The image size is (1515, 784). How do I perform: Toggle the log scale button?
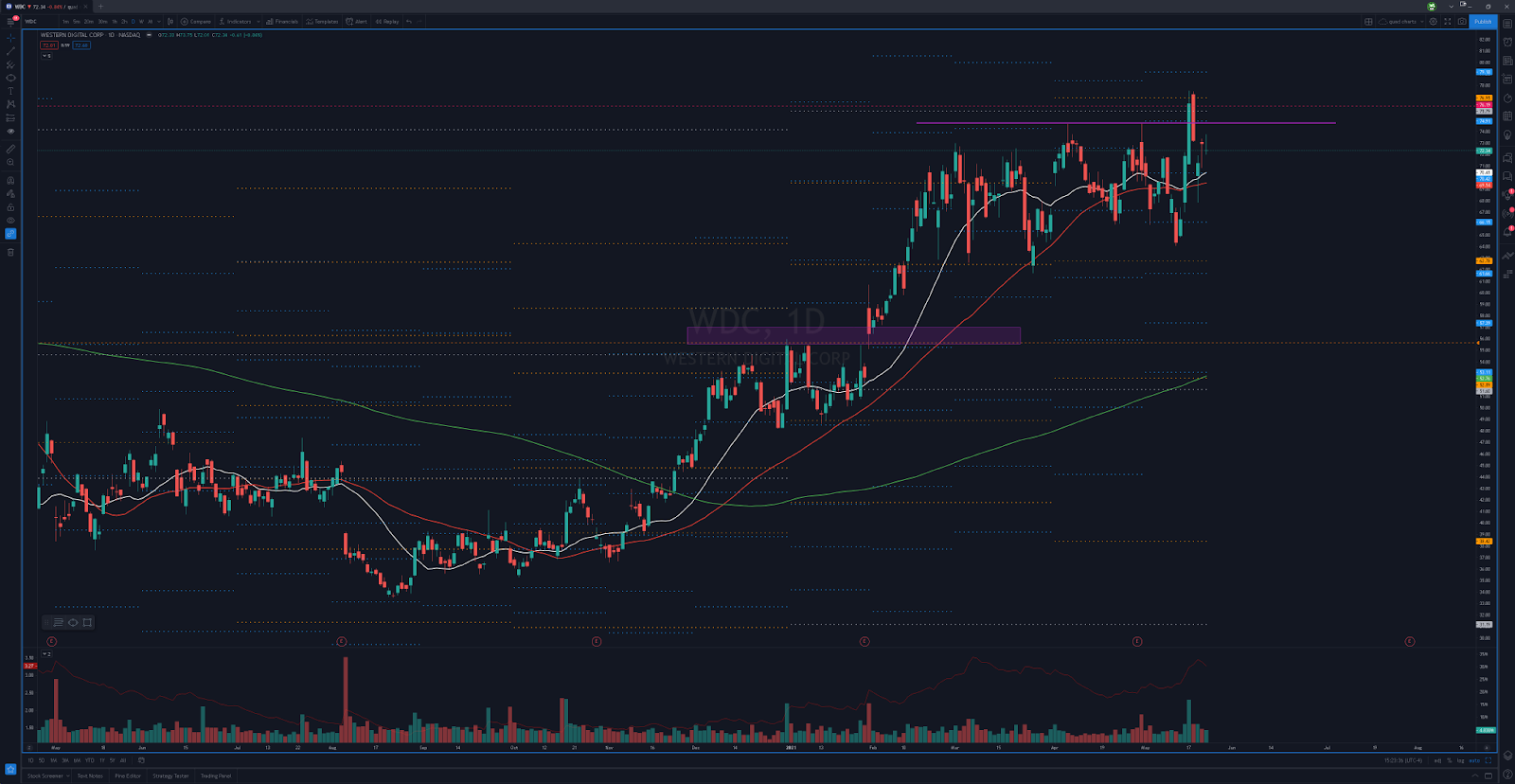(x=1460, y=760)
